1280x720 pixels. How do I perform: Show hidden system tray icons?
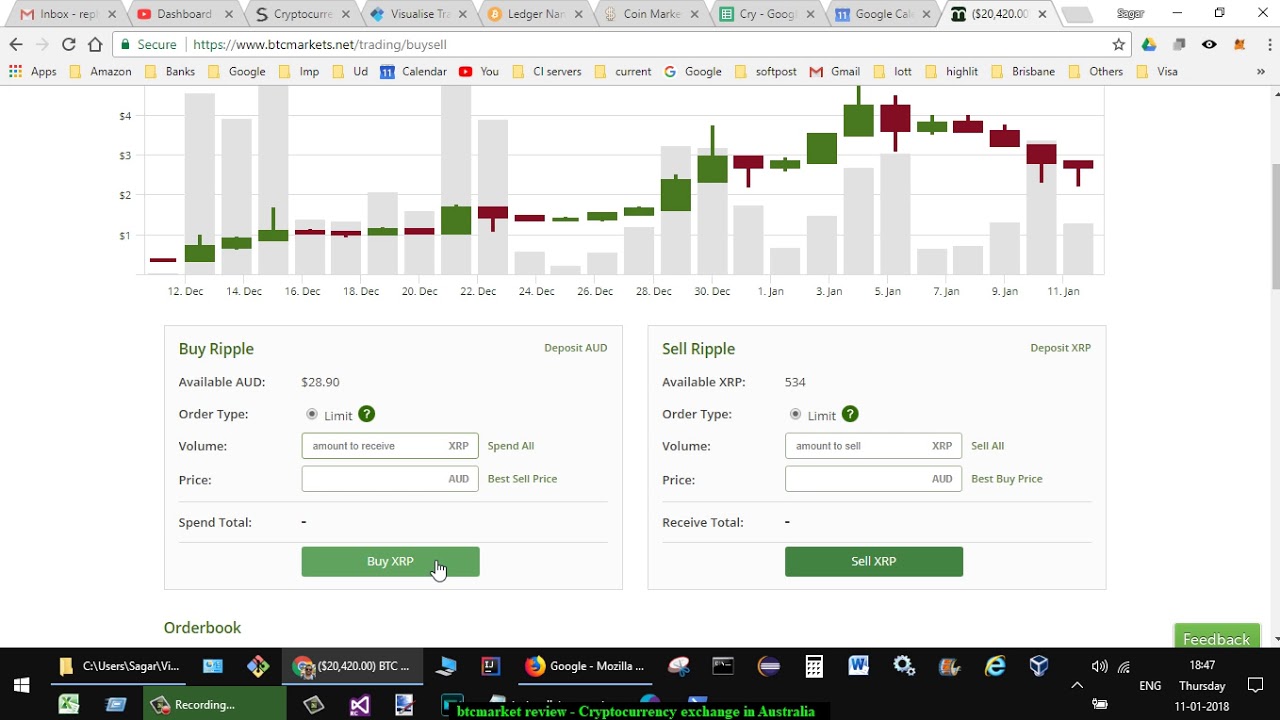coord(1077,686)
